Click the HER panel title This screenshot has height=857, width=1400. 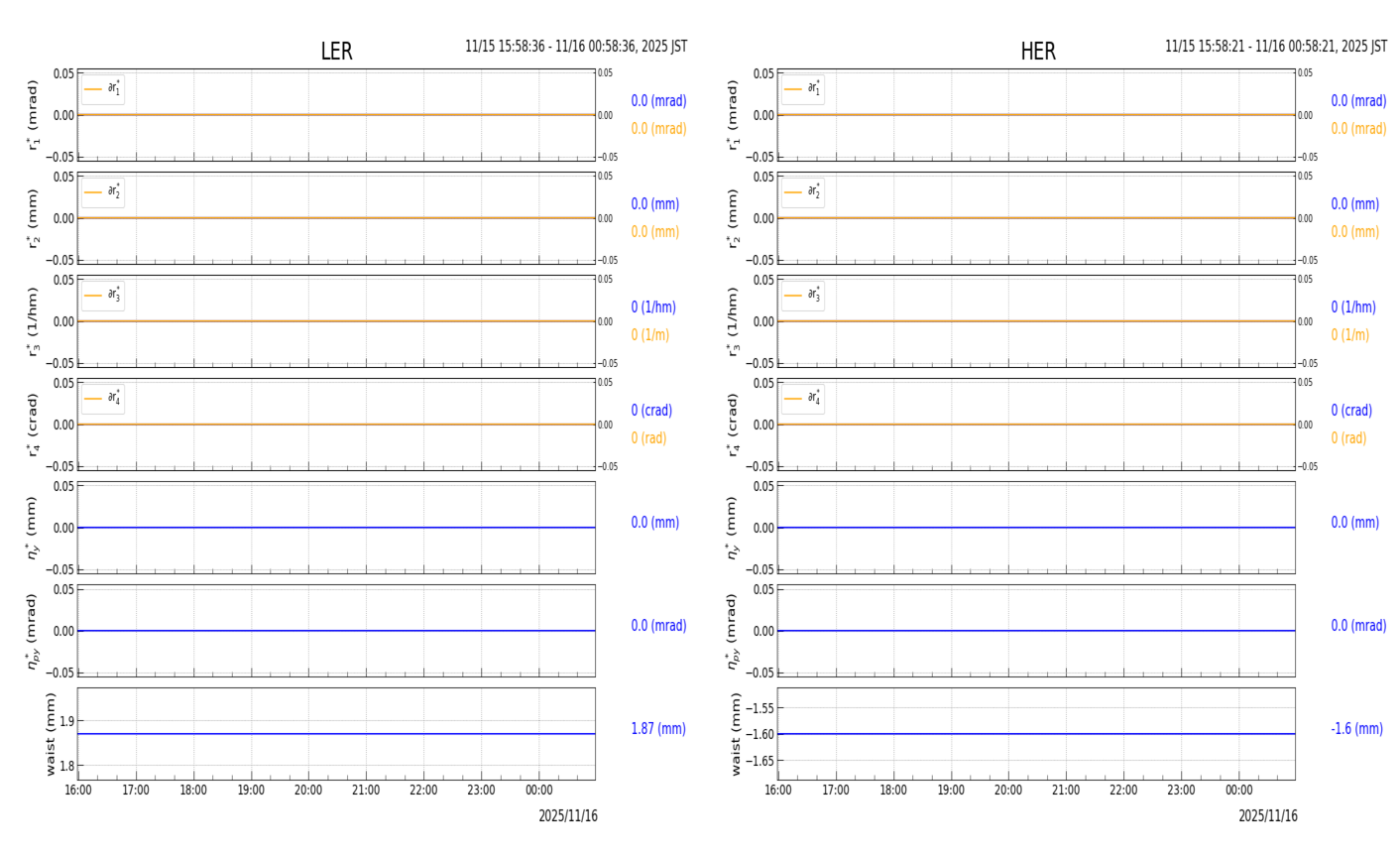click(x=1038, y=52)
